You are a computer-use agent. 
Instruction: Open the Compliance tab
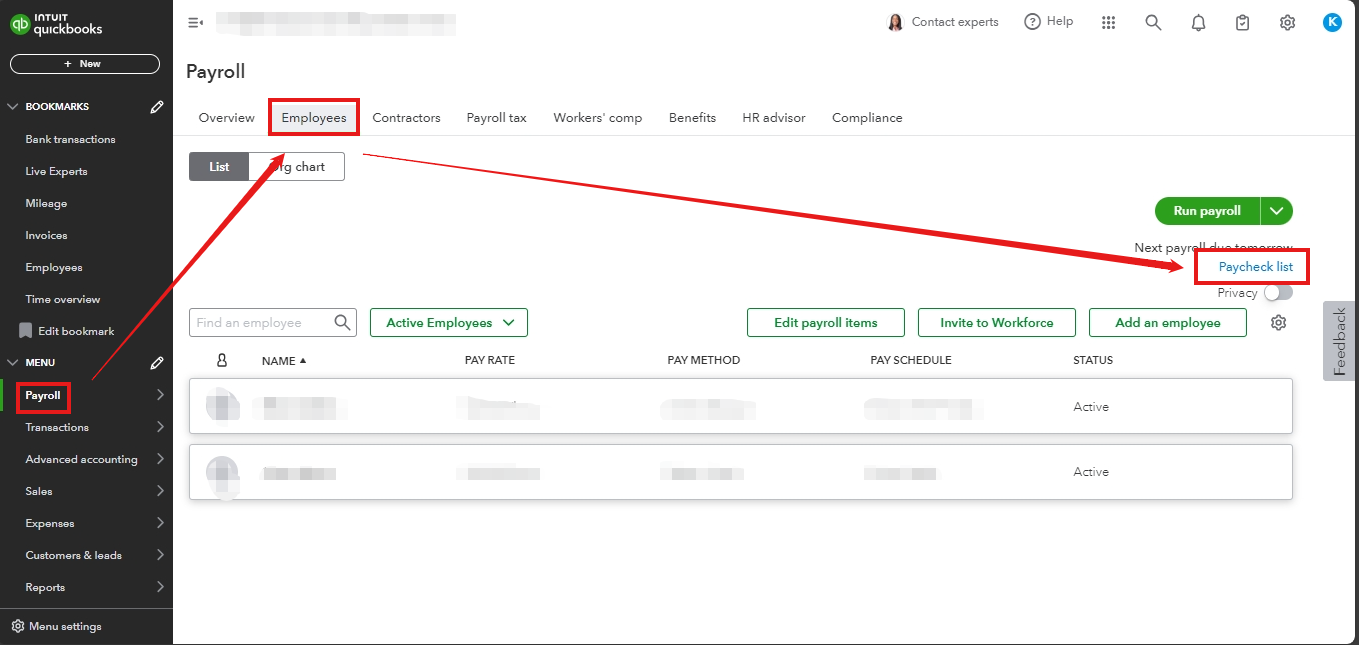click(867, 118)
